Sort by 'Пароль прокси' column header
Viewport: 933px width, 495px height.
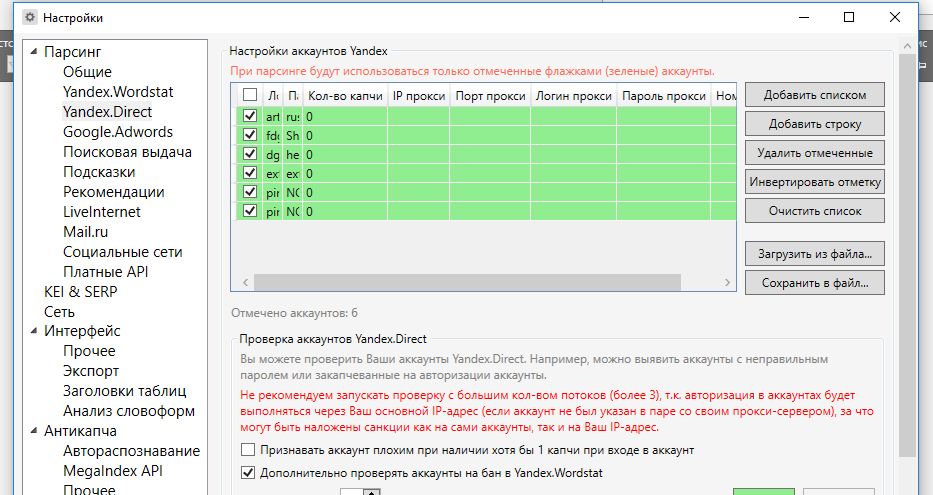pyautogui.click(x=664, y=96)
